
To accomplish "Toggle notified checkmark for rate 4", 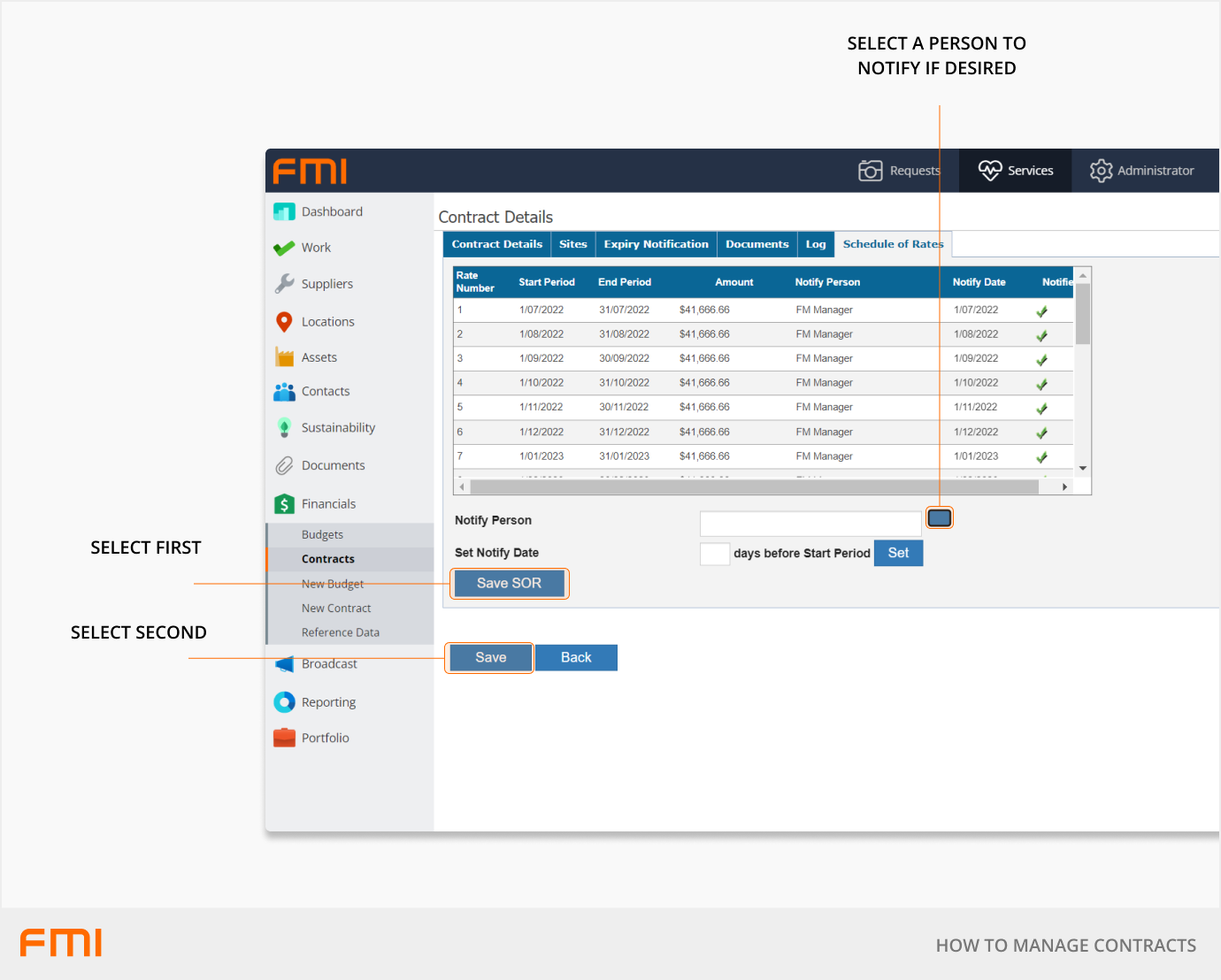I will (1041, 384).
